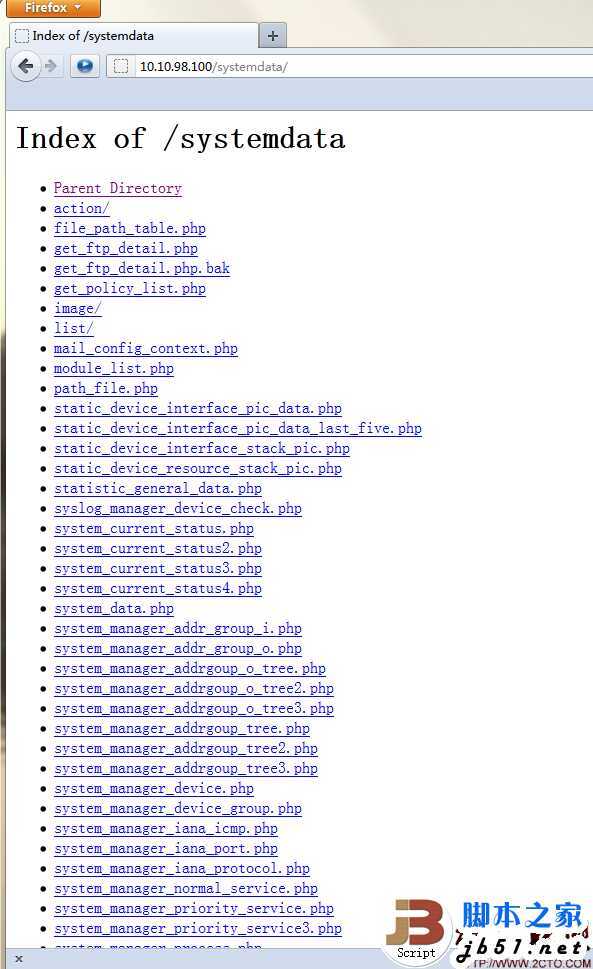
Task: Open the Parent Directory link
Action: coord(118,188)
